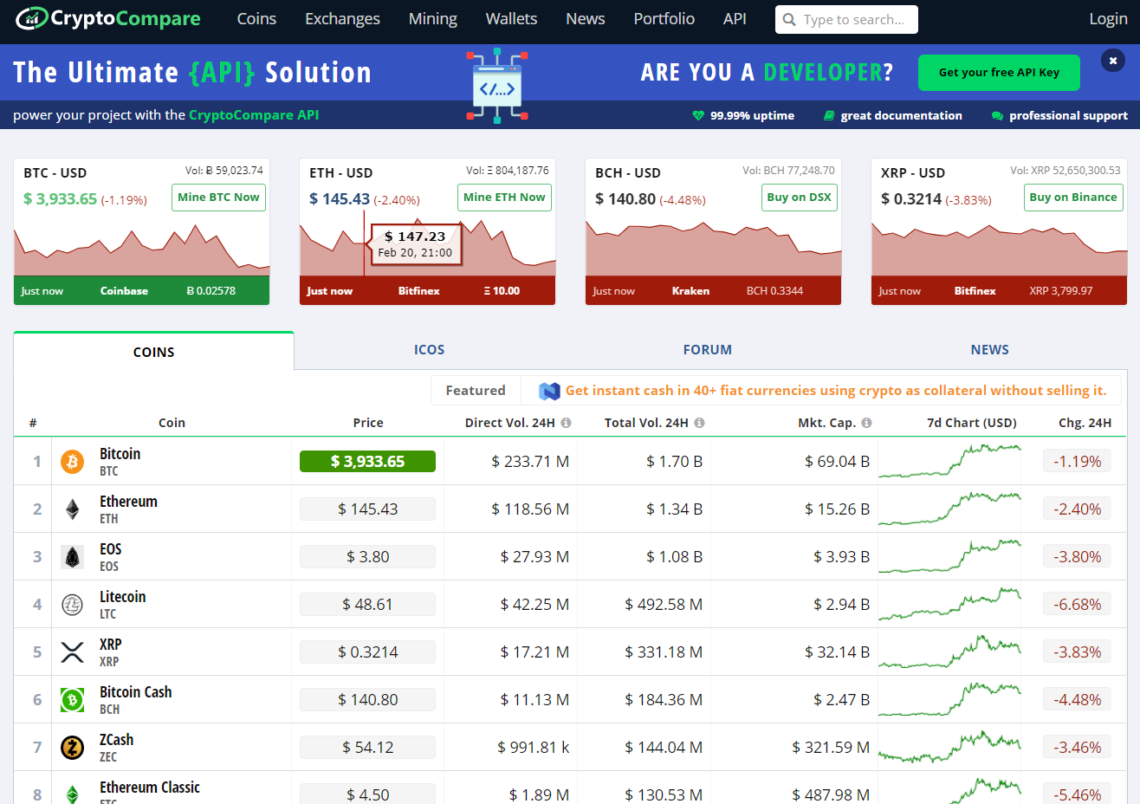The height and width of the screenshot is (804, 1140).
Task: Click the Ethereum Classic icon
Action: click(72, 794)
